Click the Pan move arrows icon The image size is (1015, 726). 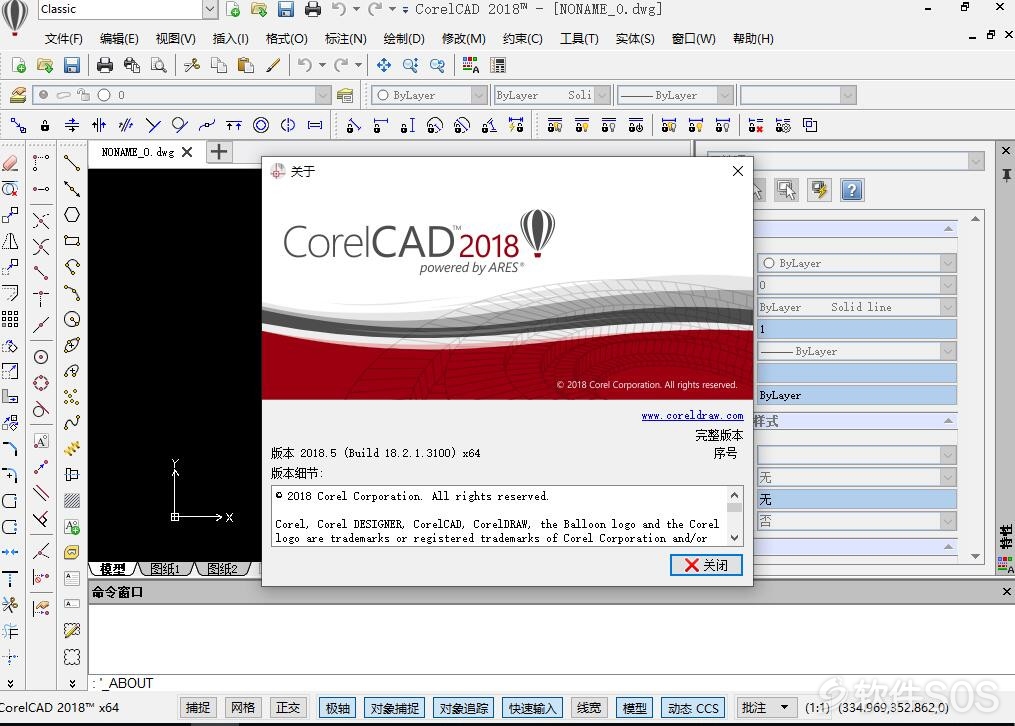384,65
